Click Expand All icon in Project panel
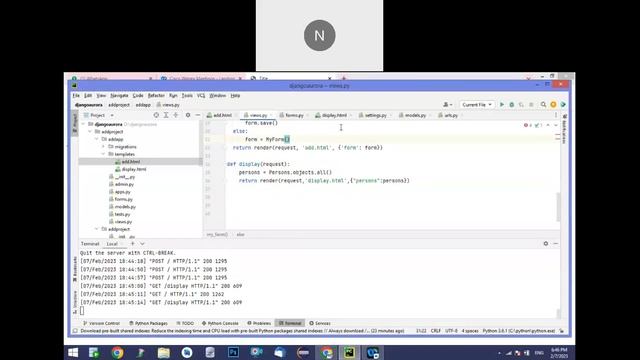The height and width of the screenshot is (360, 640). 166,116
